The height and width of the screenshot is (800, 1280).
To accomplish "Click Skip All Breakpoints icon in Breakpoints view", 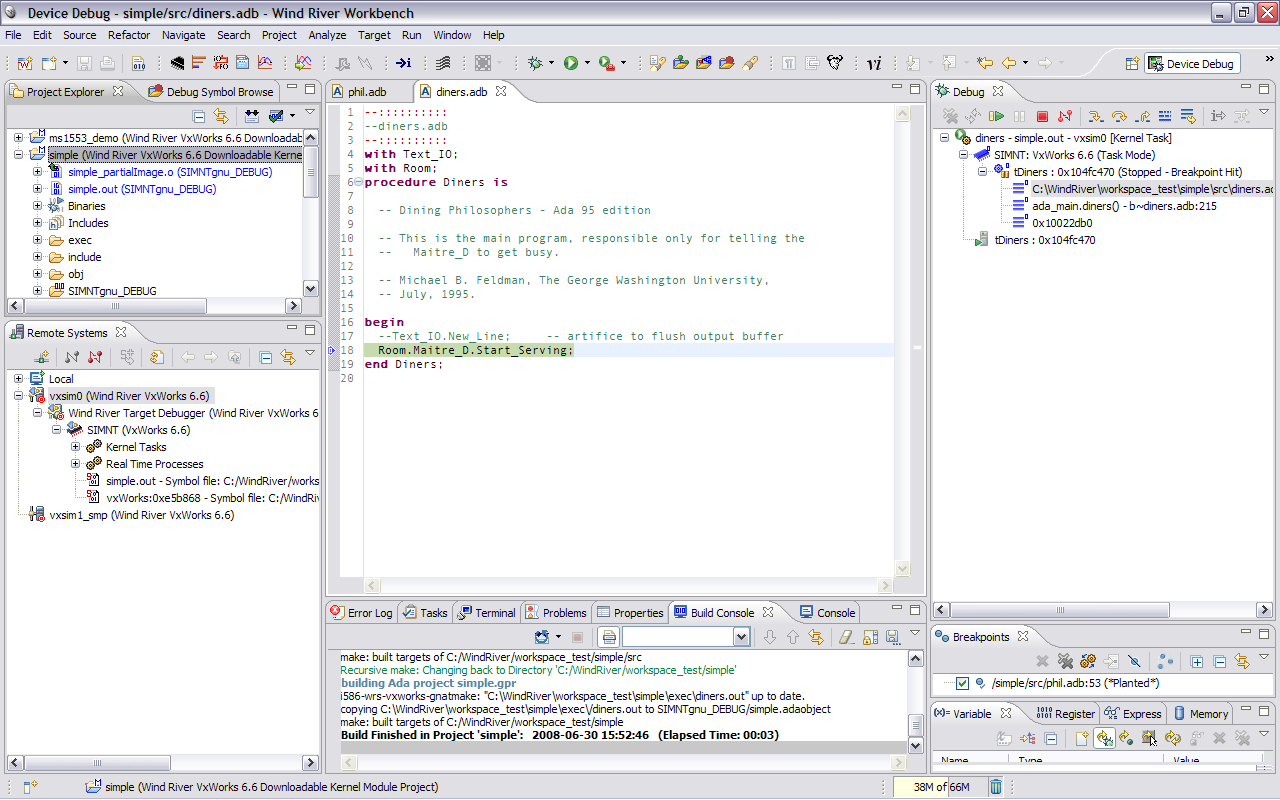I will 1134,661.
